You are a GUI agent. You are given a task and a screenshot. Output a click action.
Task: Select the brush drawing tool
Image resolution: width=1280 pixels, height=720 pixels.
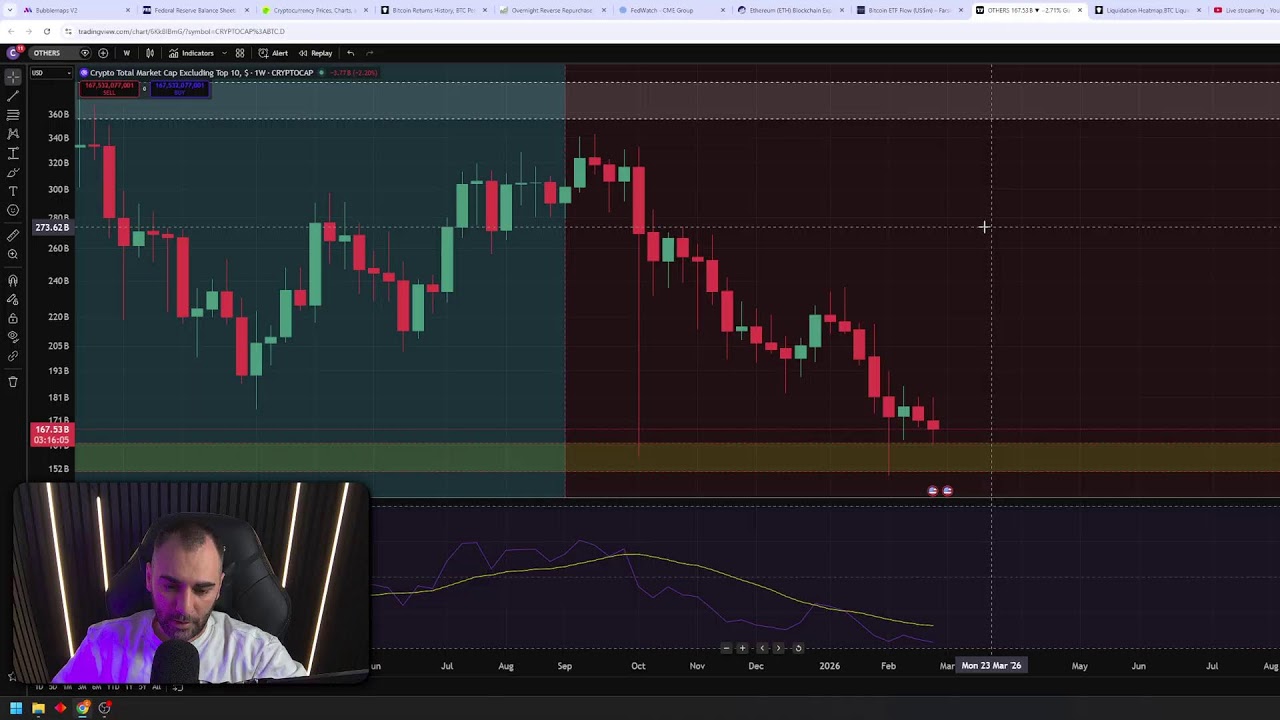[x=13, y=172]
